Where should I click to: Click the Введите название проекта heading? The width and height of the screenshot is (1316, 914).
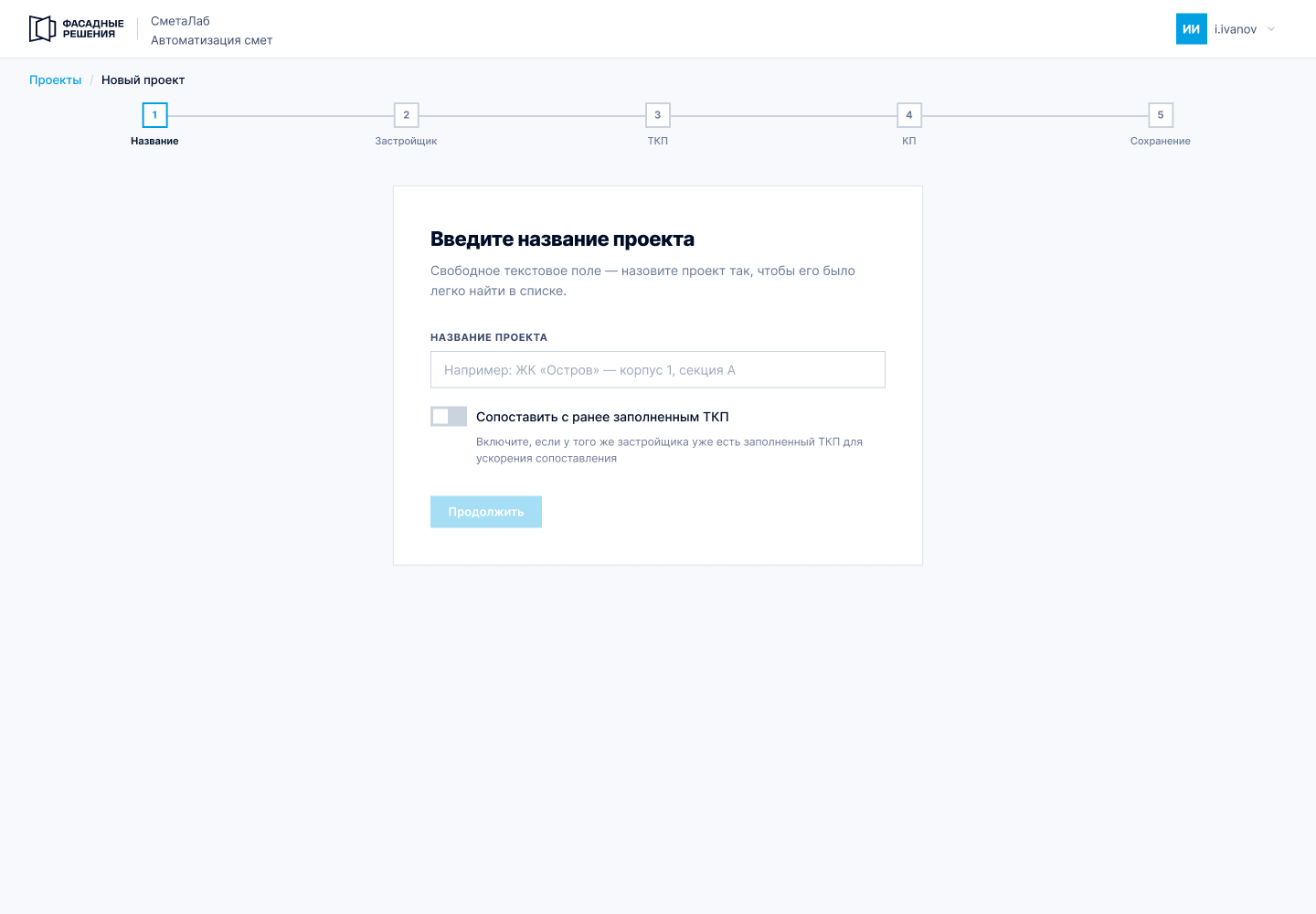click(562, 239)
